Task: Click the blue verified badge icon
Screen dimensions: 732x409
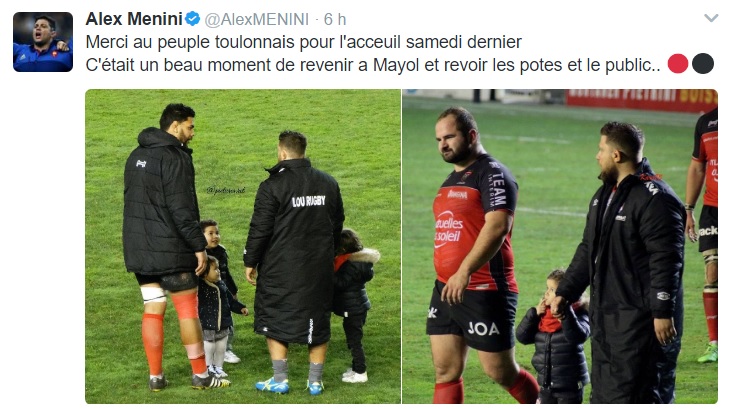Action: (192, 19)
